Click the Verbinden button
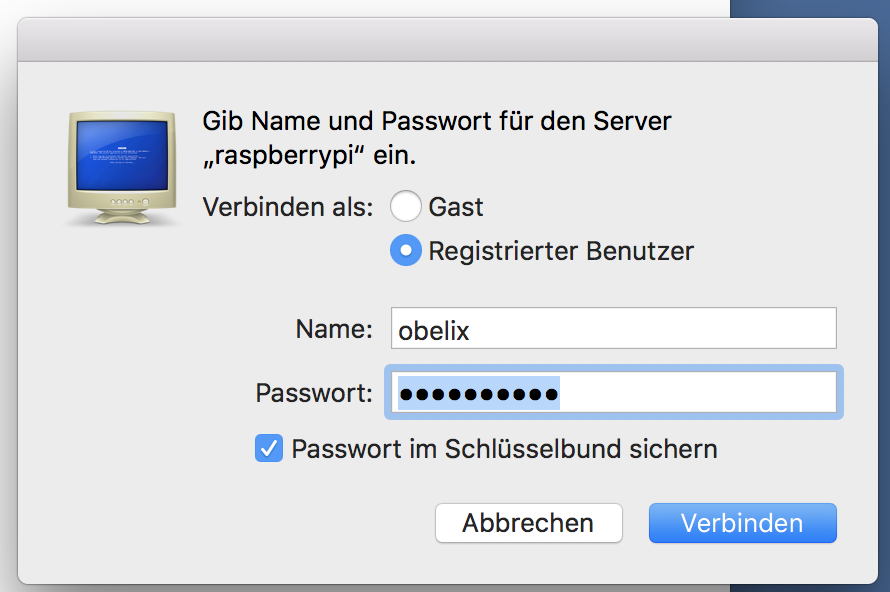Image resolution: width=890 pixels, height=592 pixels. 742,523
